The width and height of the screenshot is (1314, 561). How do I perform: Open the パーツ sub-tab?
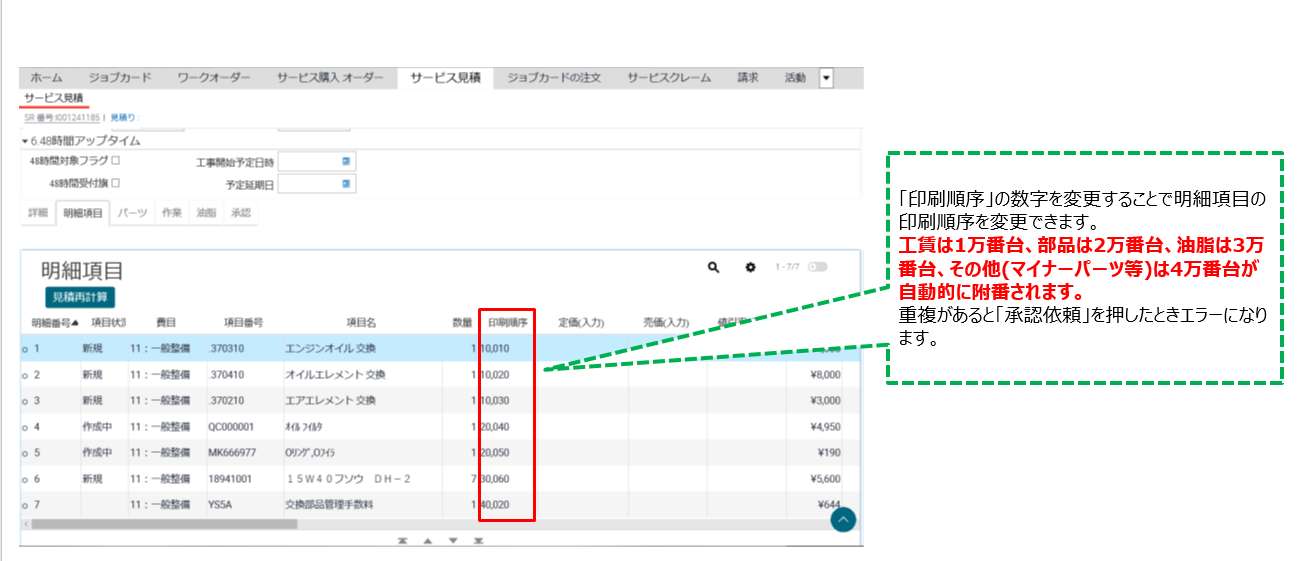click(132, 213)
